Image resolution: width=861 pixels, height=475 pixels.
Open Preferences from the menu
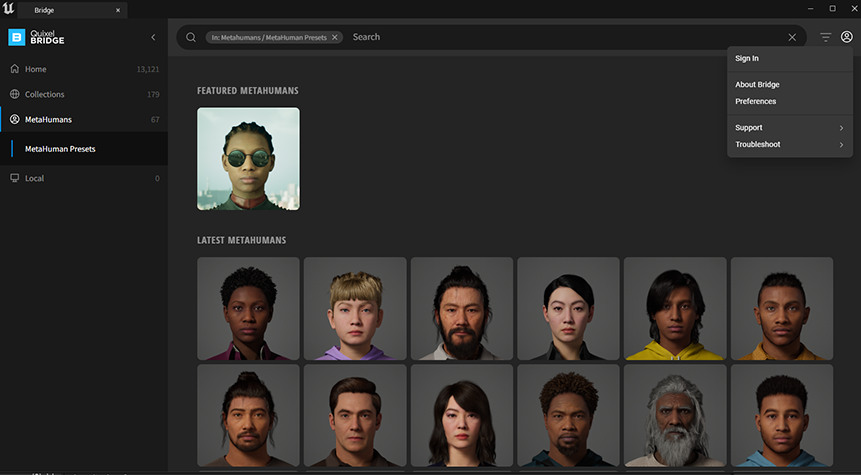755,101
